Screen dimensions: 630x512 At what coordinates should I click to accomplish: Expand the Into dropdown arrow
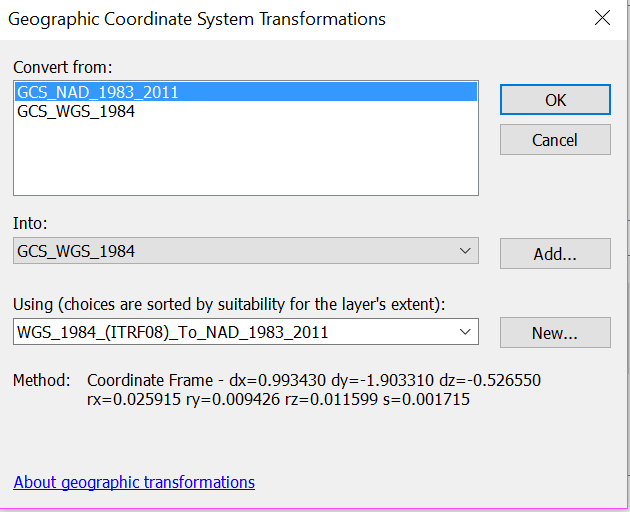464,252
